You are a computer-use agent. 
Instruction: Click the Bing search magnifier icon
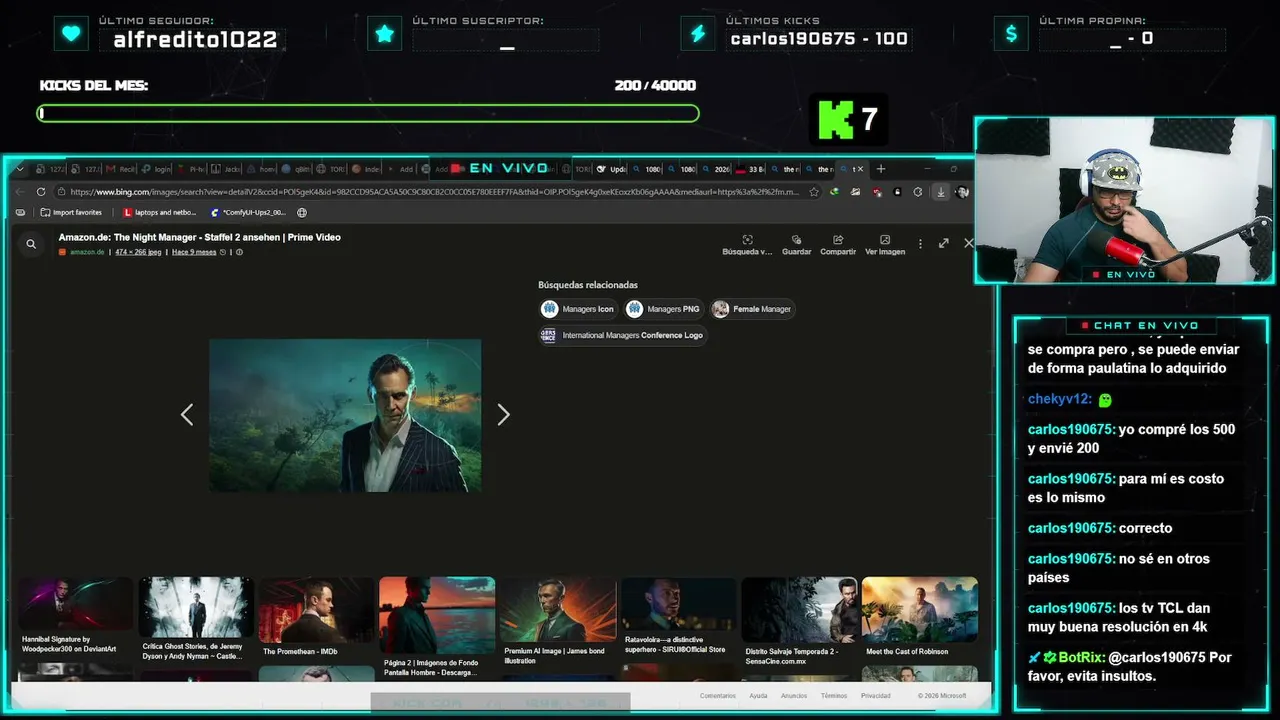pyautogui.click(x=31, y=244)
